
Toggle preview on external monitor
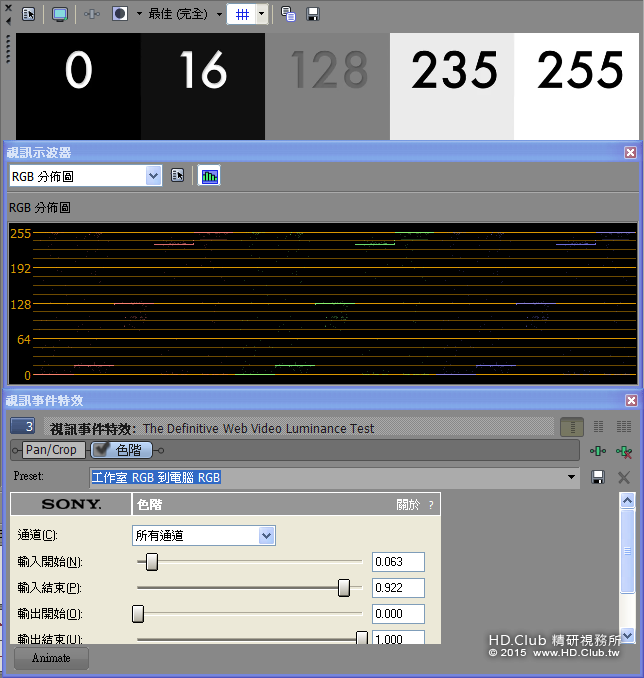[x=60, y=14]
